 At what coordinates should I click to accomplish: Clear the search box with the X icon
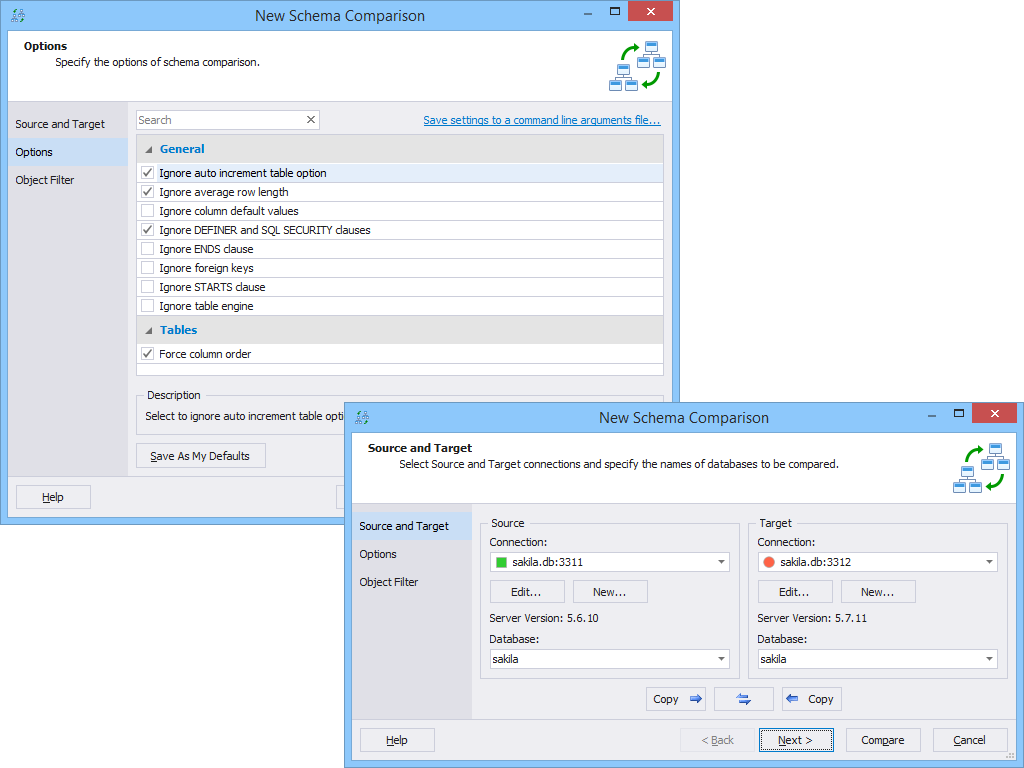pos(311,120)
